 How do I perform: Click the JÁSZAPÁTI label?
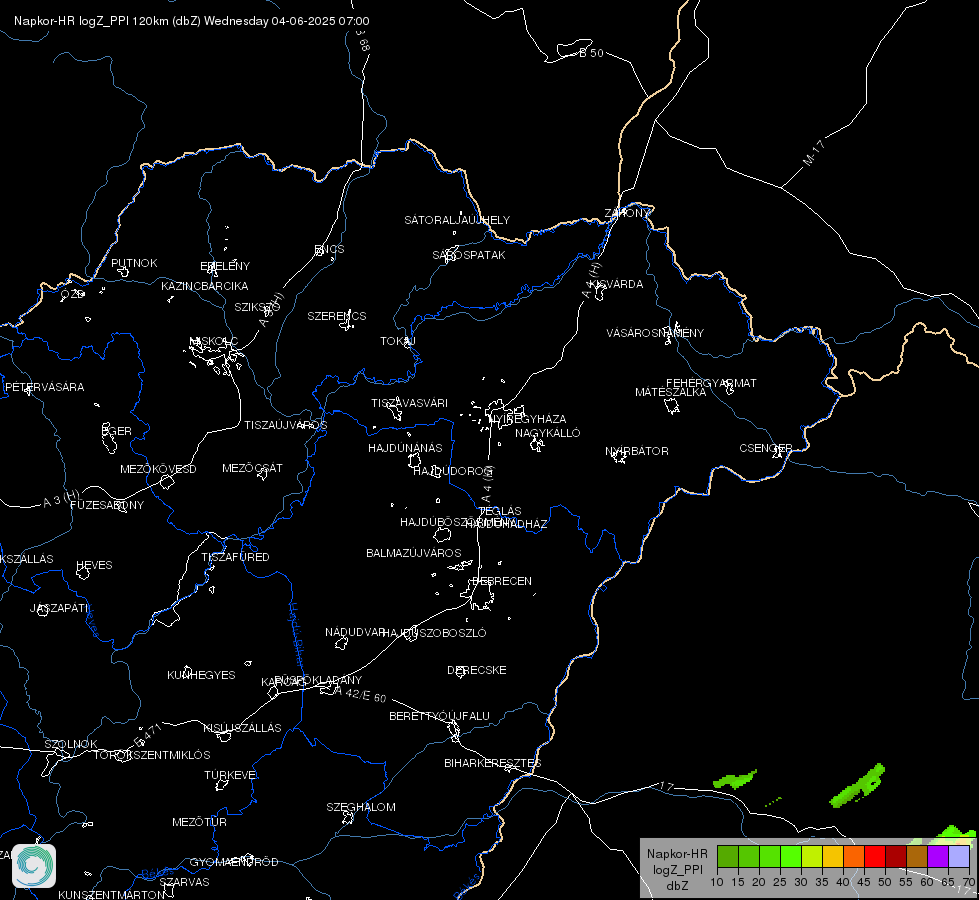pyautogui.click(x=59, y=608)
